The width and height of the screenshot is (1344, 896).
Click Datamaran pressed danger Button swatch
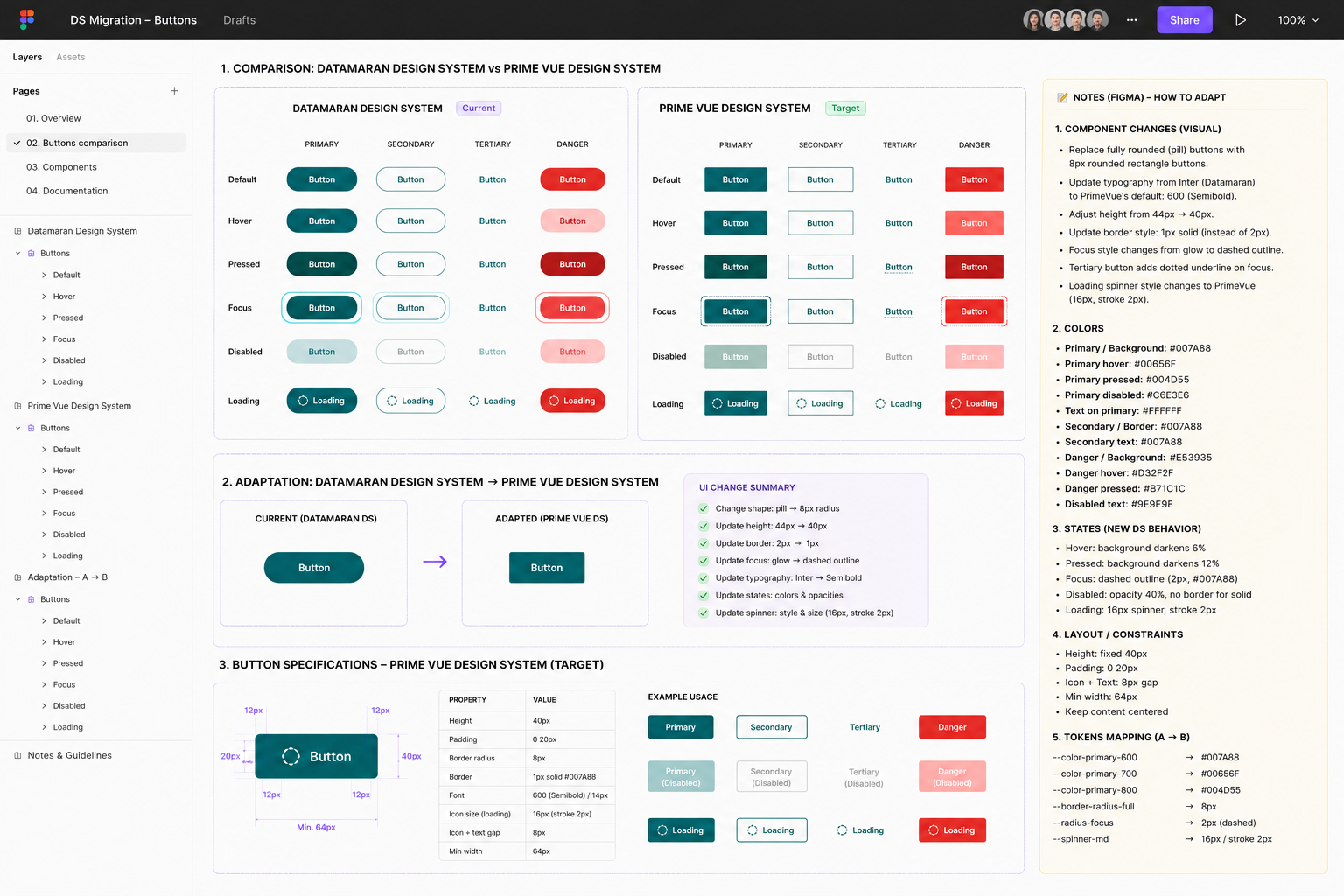tap(573, 264)
